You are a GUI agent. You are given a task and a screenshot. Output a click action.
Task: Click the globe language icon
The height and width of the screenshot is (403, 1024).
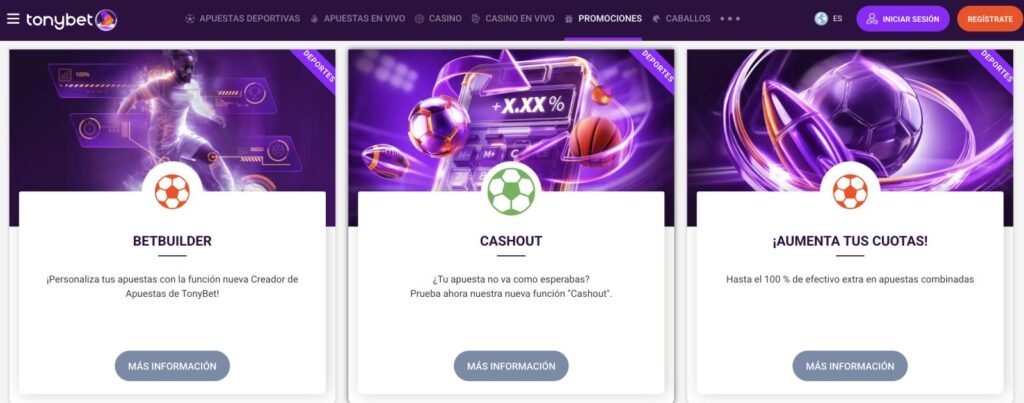click(821, 19)
